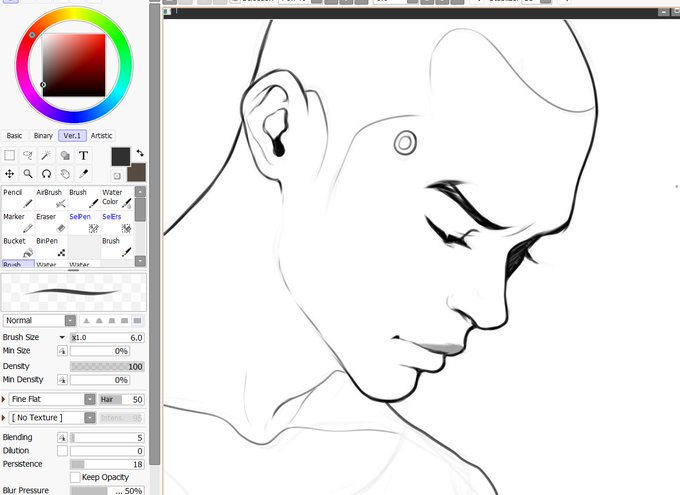
Task: Pick the sharpest pointed edge shape
Action: tap(86, 321)
